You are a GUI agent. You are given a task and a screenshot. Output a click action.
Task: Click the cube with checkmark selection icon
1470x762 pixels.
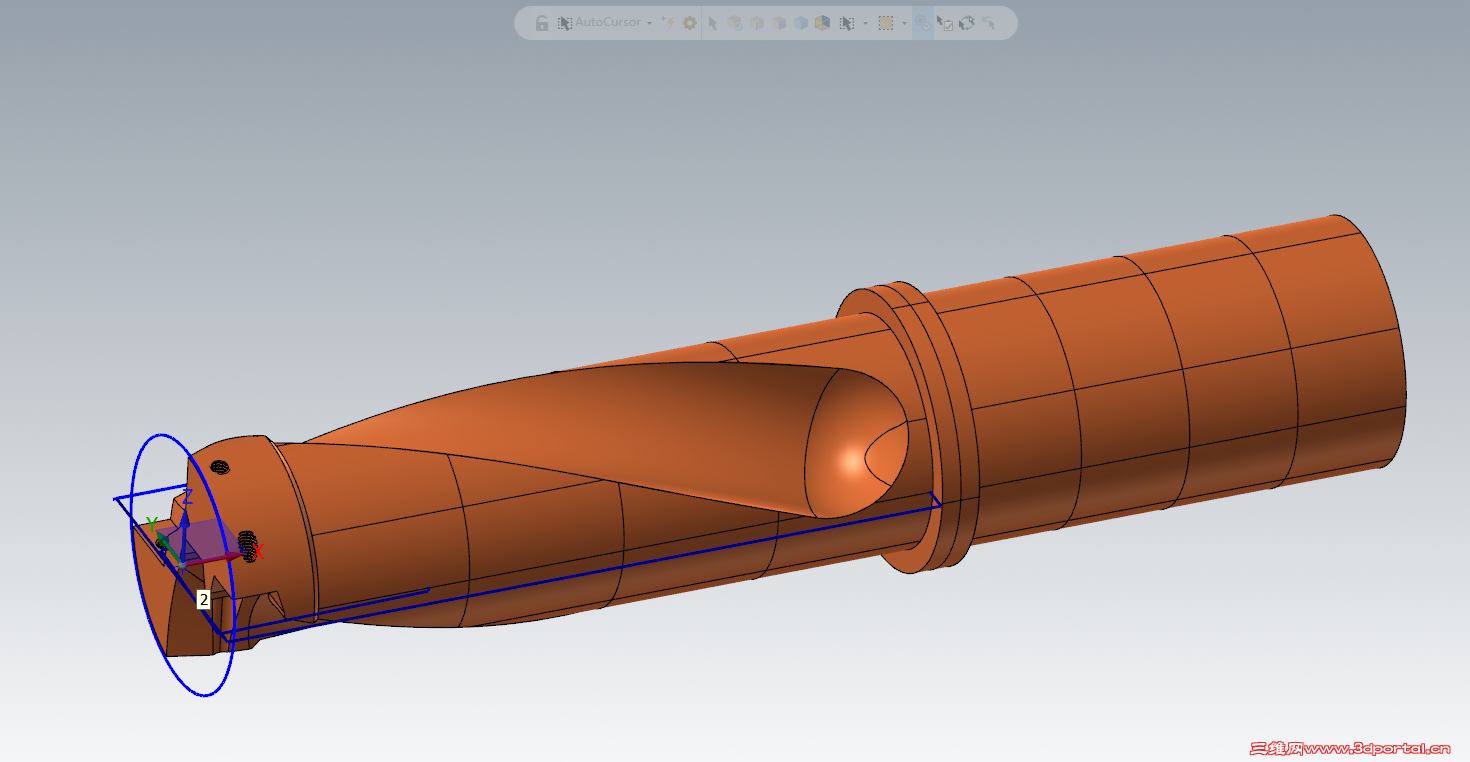click(x=735, y=23)
